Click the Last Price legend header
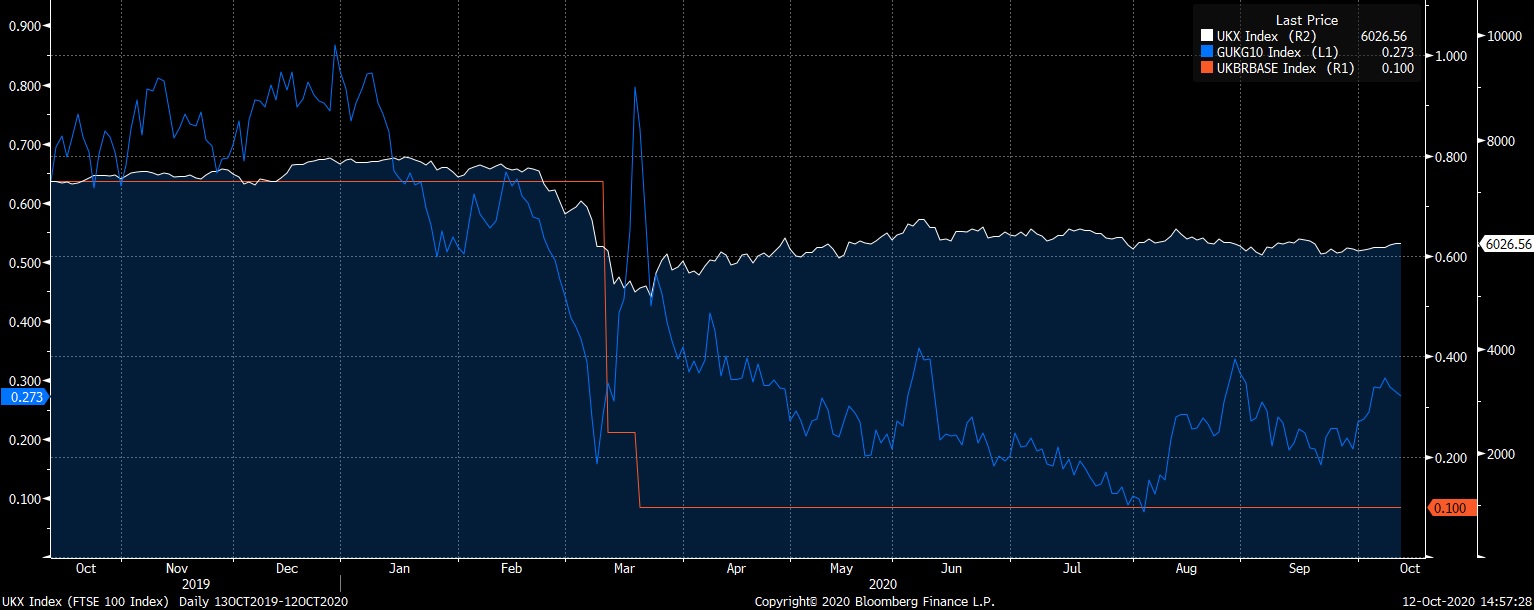Screen dimensions: 1534x610 coord(1306,20)
